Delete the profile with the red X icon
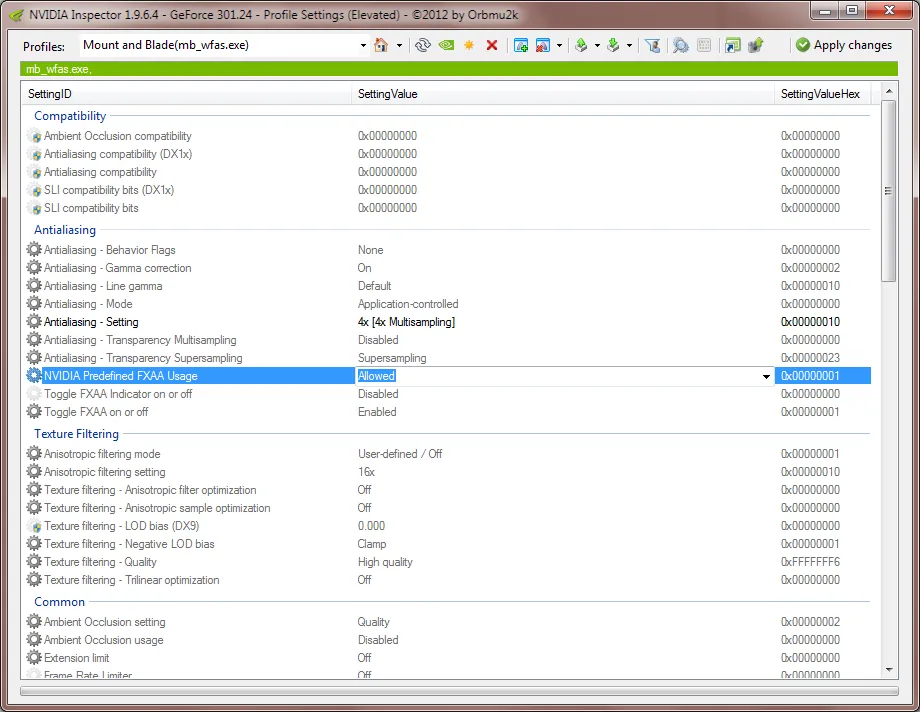 pyautogui.click(x=492, y=45)
